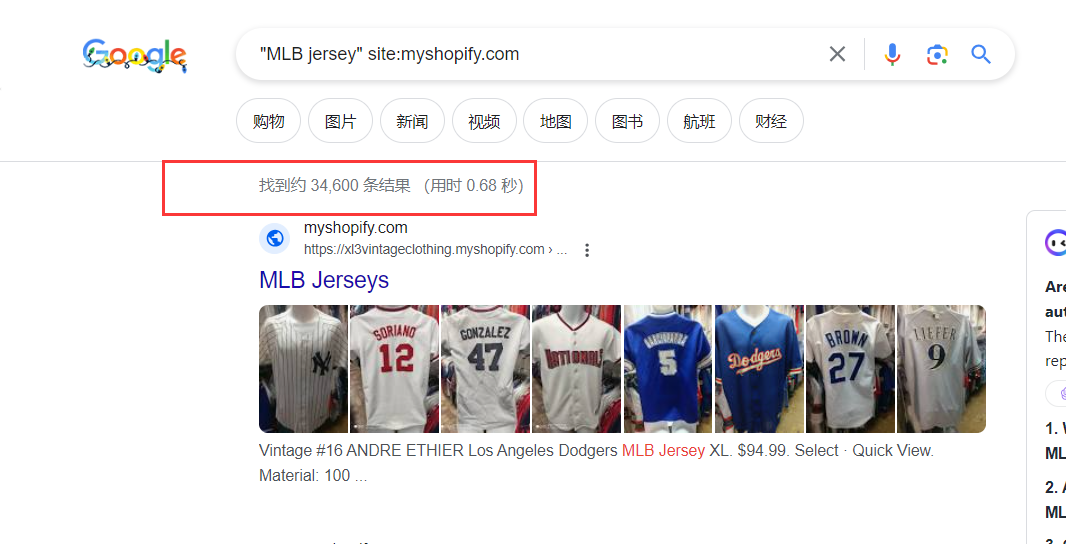Start voice search with the microphone icon
Viewport: 1066px width, 544px height.
pos(892,54)
